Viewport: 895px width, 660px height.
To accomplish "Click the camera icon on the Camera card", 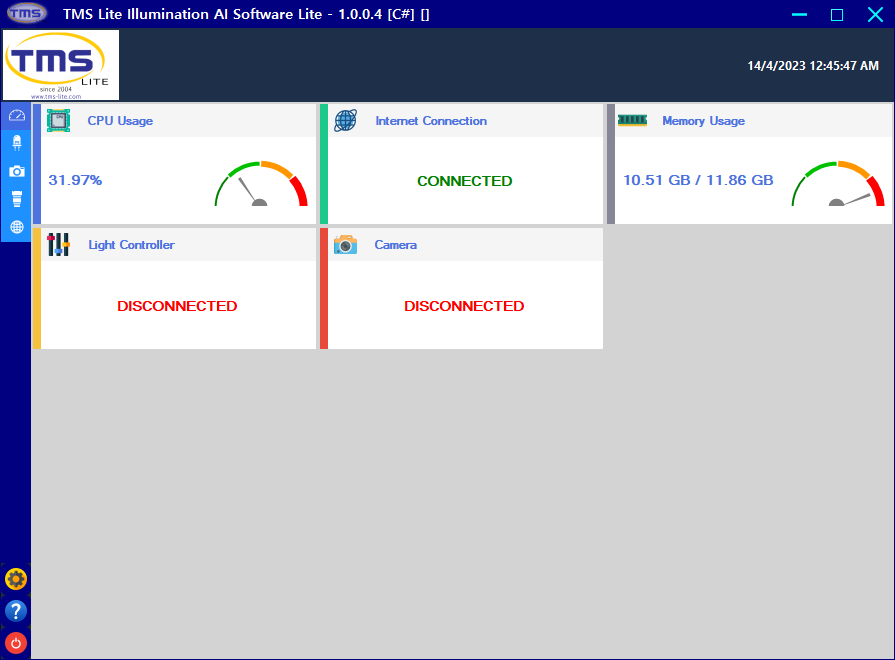I will click(x=345, y=244).
